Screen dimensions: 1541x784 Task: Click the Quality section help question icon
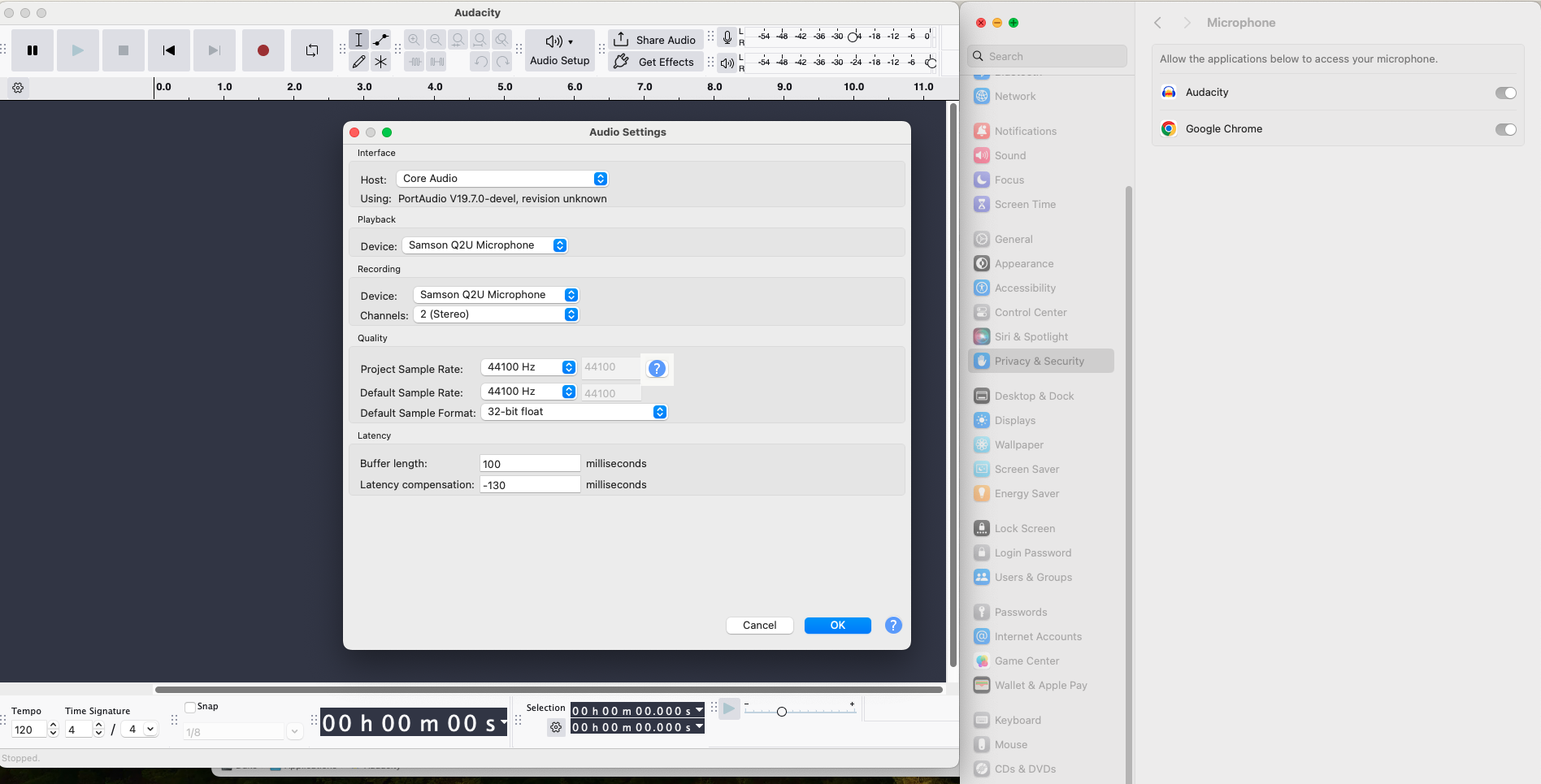657,369
